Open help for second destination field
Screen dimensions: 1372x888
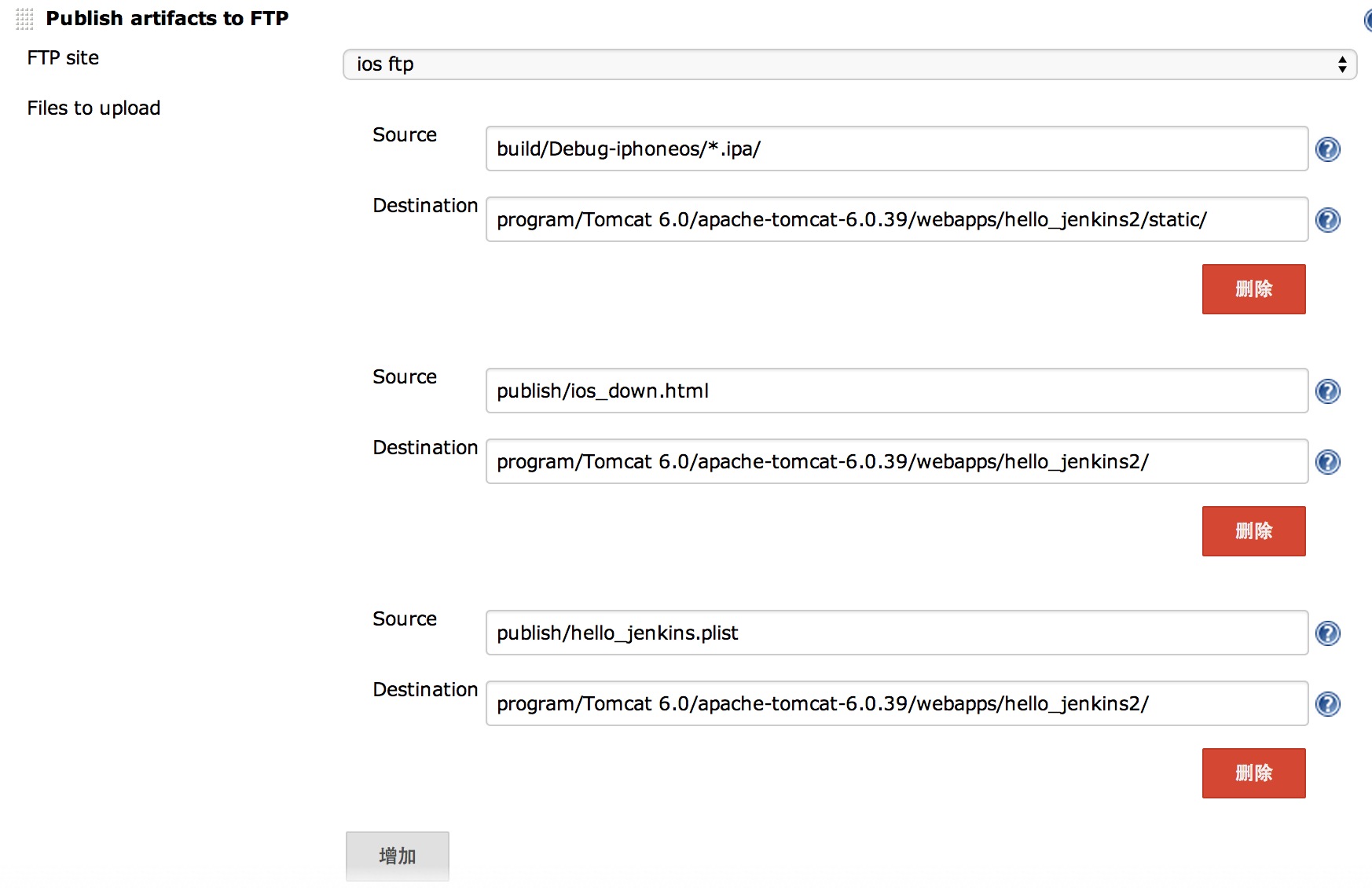pos(1327,462)
